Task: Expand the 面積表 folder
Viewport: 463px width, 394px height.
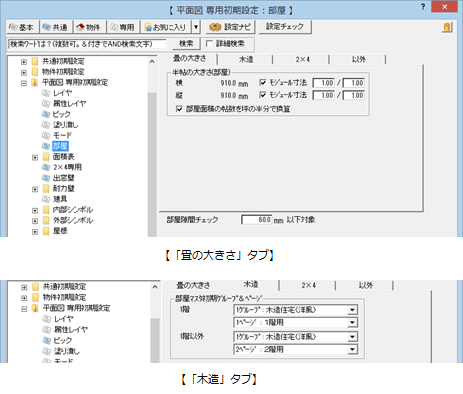Action: (35, 157)
